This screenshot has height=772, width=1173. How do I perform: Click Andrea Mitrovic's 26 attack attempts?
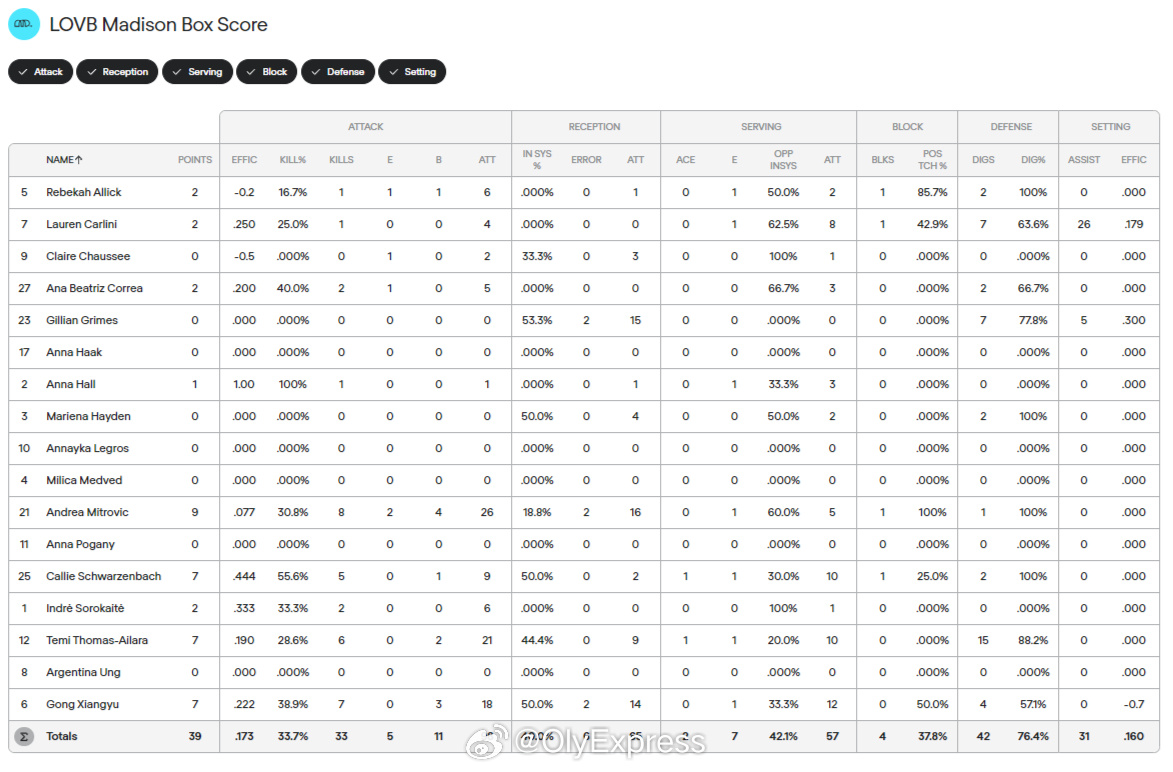[x=487, y=512]
